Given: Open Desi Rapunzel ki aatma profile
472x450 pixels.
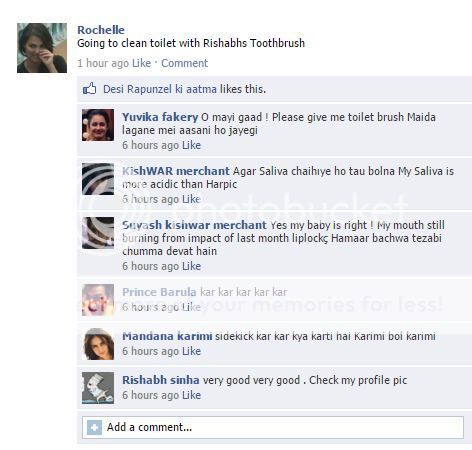Looking at the screenshot, I should click(x=160, y=89).
